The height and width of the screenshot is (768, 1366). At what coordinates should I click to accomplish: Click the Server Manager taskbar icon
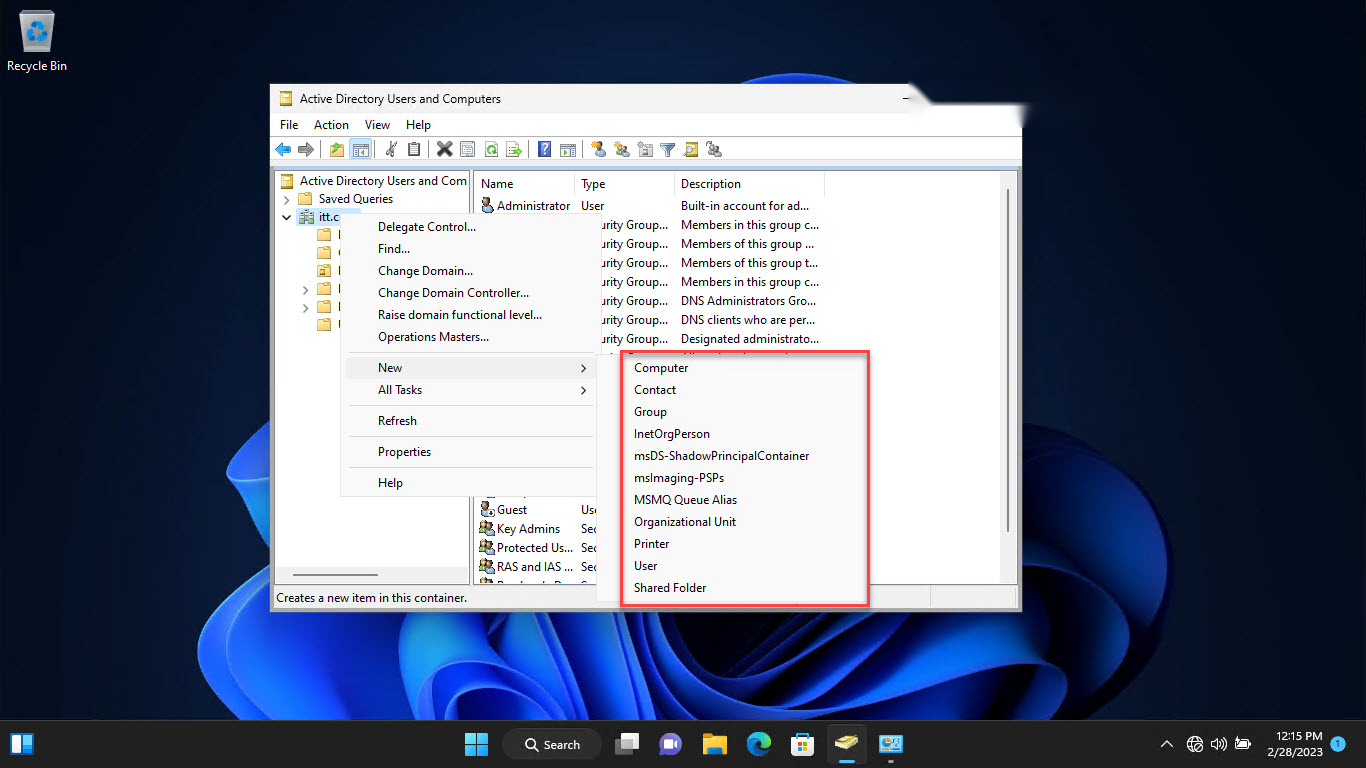[x=891, y=744]
